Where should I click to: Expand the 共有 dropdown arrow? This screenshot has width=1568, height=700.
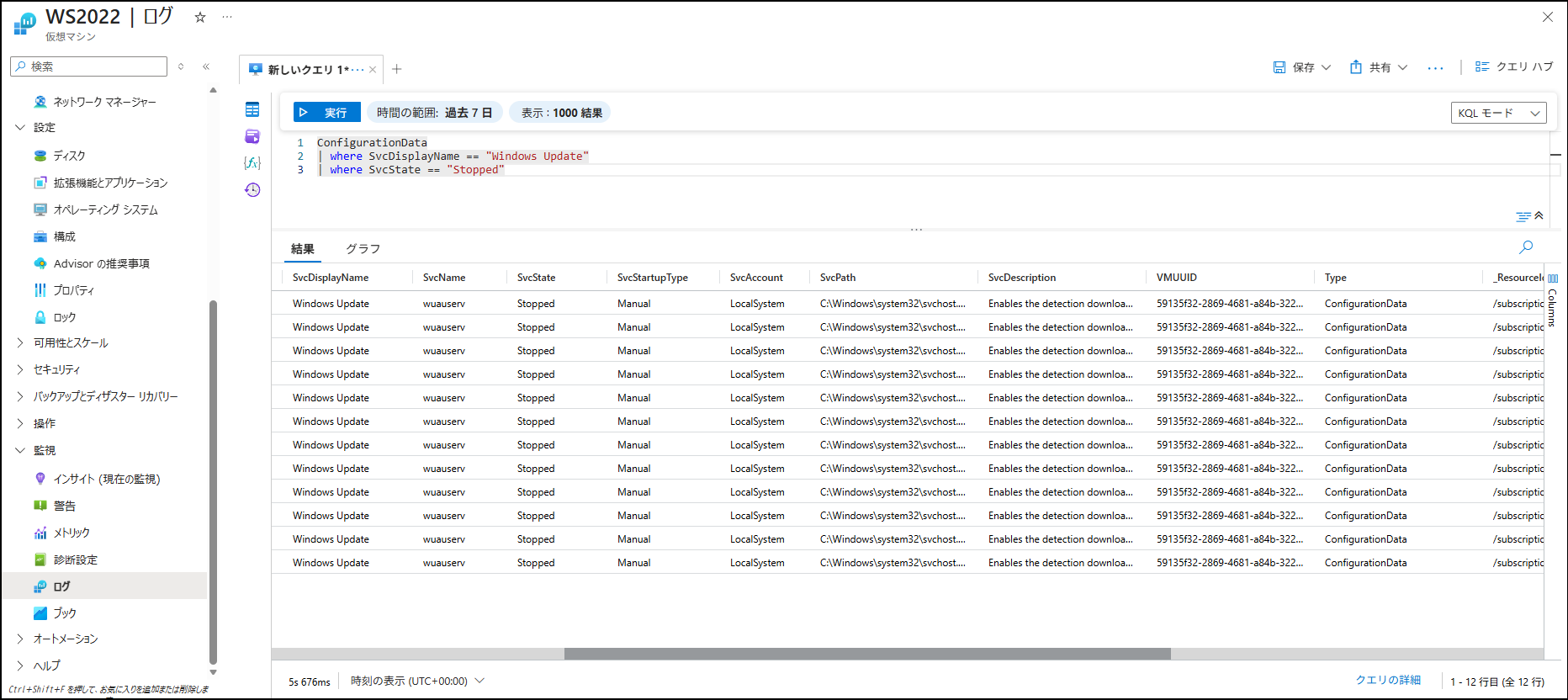pyautogui.click(x=1403, y=67)
